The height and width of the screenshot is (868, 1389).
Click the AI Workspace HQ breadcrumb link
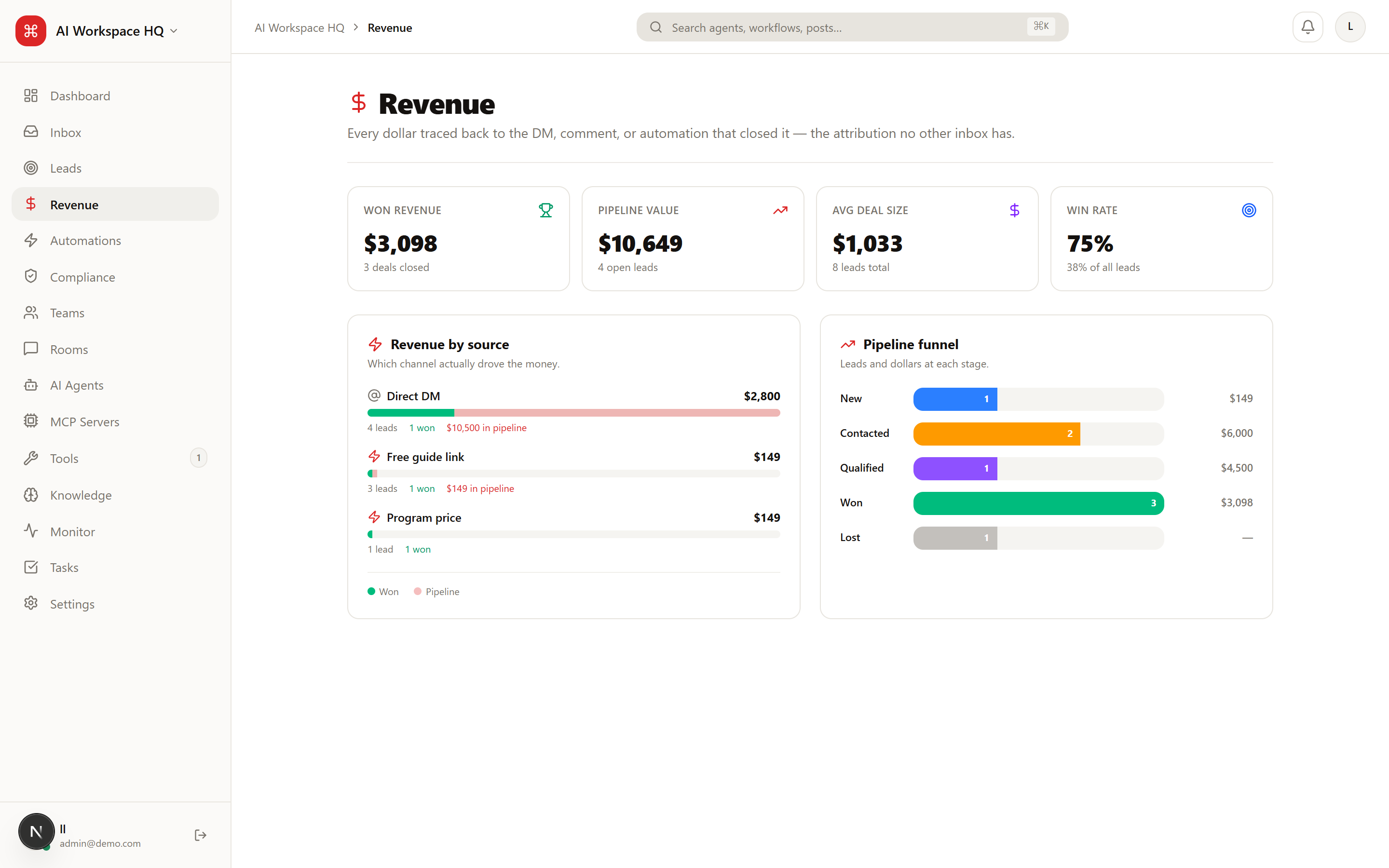(299, 27)
